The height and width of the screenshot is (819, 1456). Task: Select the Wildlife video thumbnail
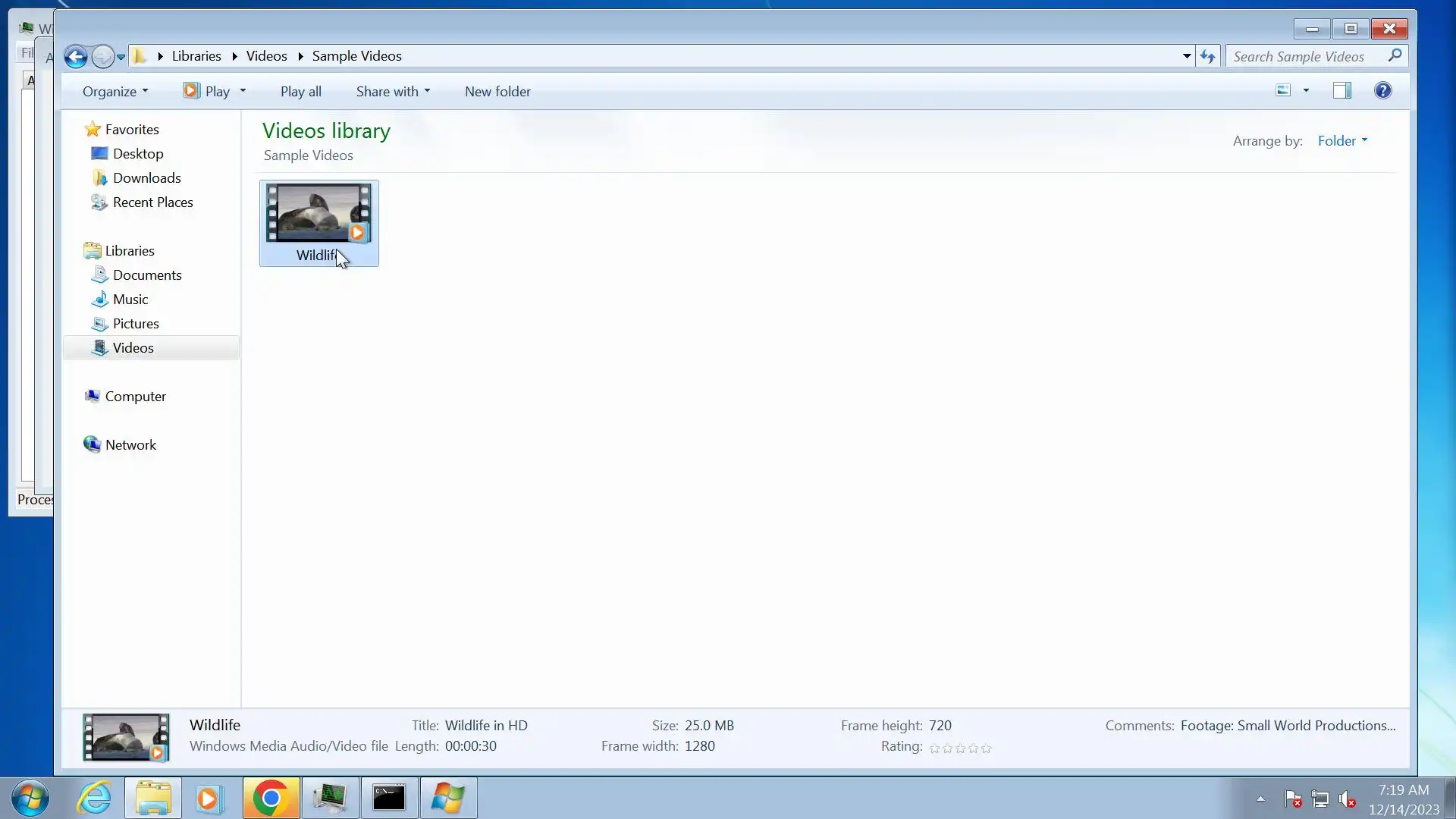pos(318,215)
